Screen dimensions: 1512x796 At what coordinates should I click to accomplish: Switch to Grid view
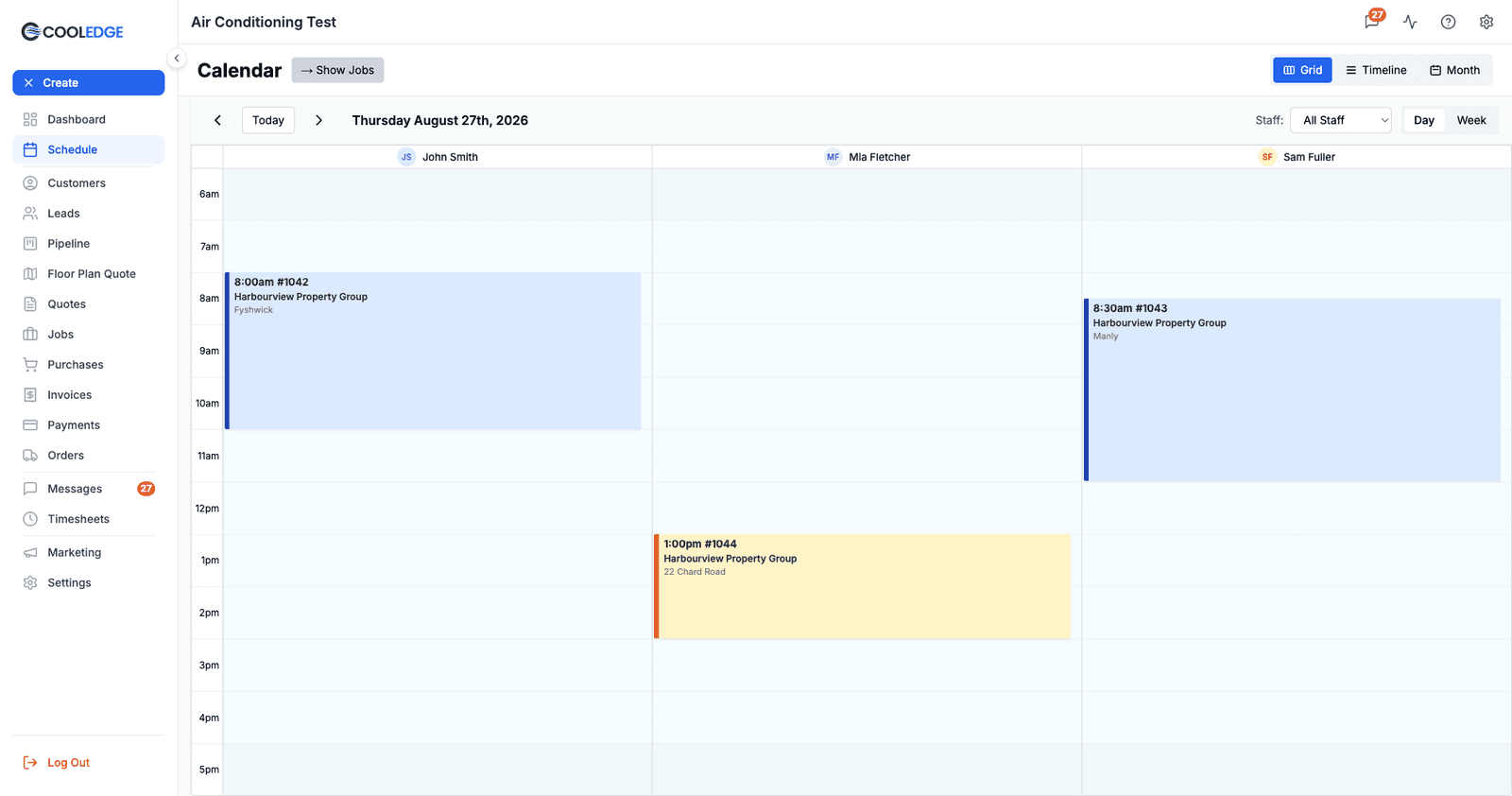click(1302, 70)
